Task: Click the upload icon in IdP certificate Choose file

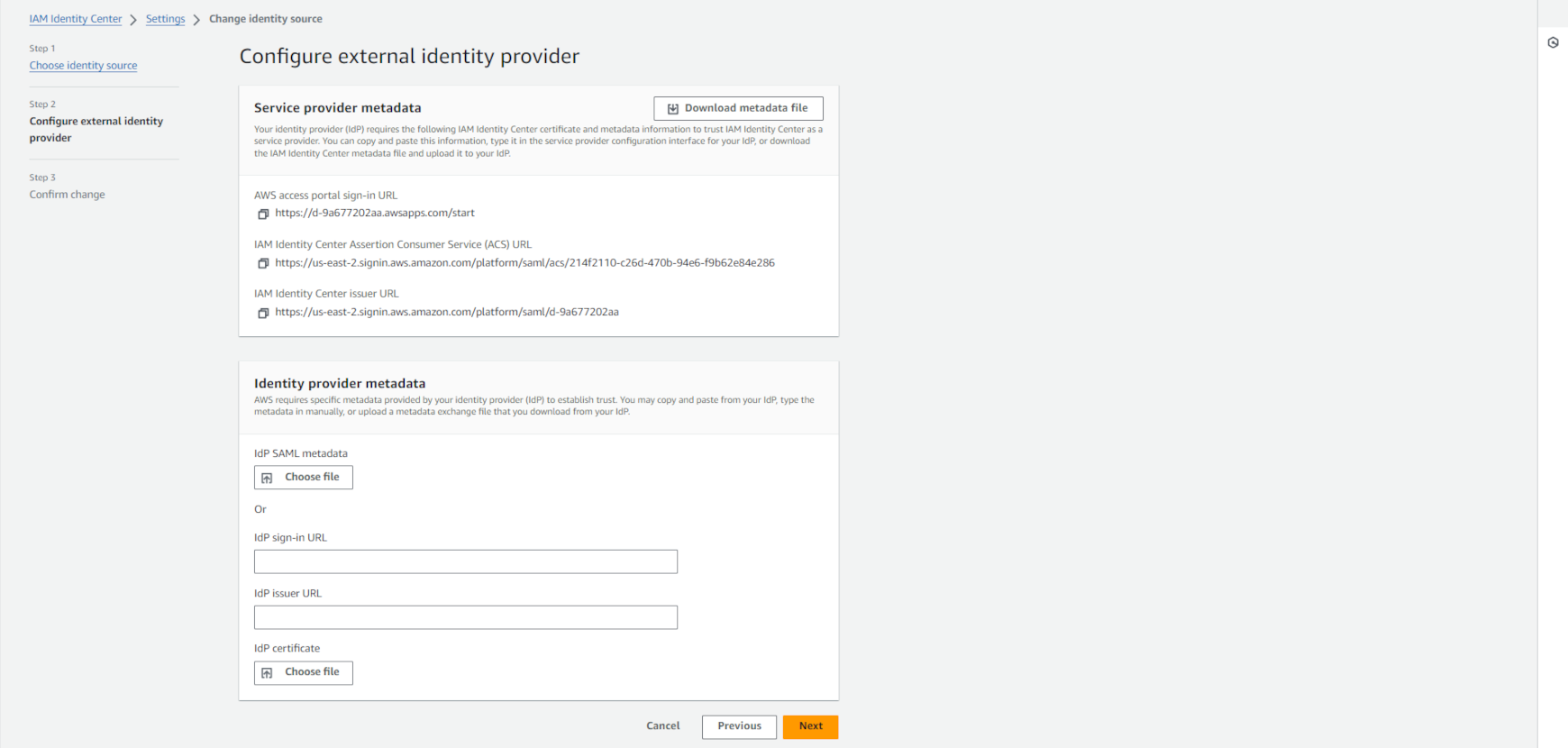Action: pyautogui.click(x=267, y=672)
